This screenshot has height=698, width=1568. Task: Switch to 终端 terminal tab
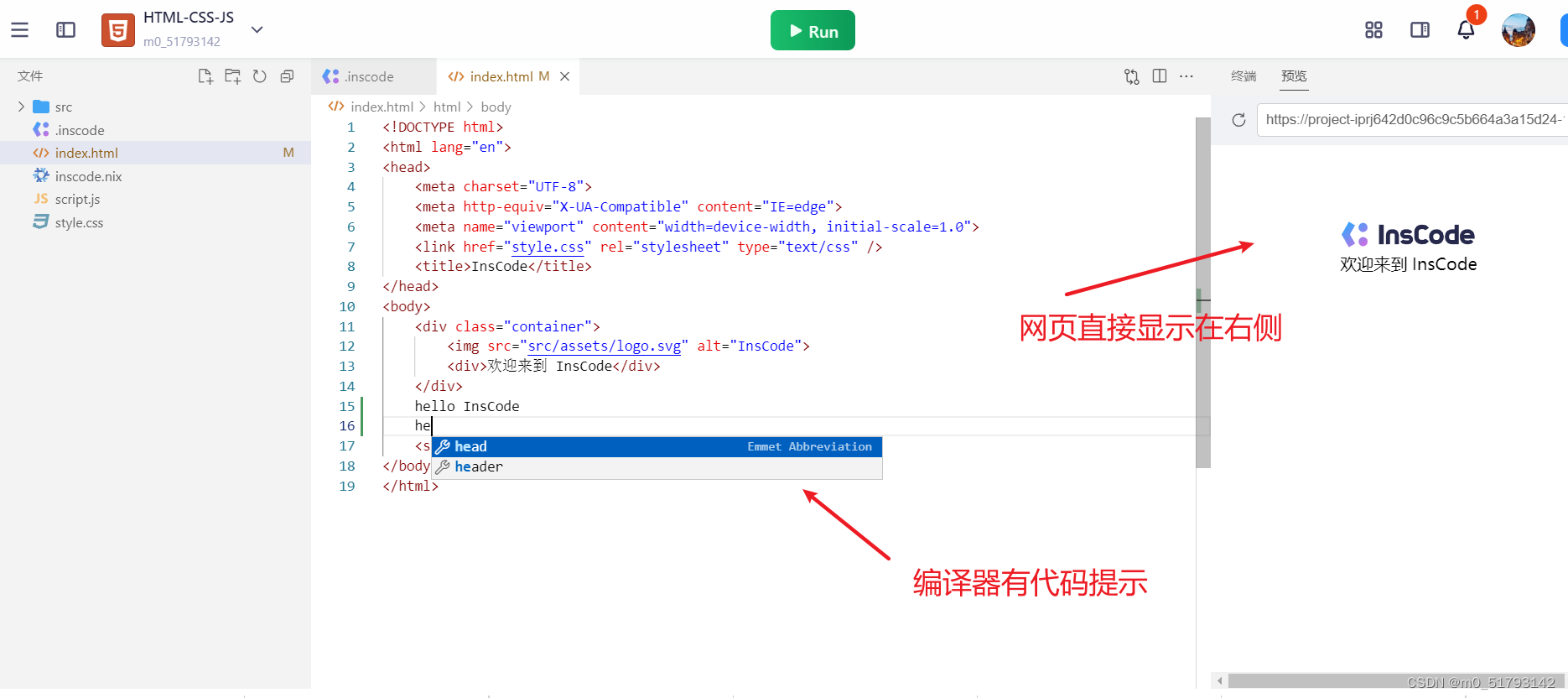coord(1243,76)
